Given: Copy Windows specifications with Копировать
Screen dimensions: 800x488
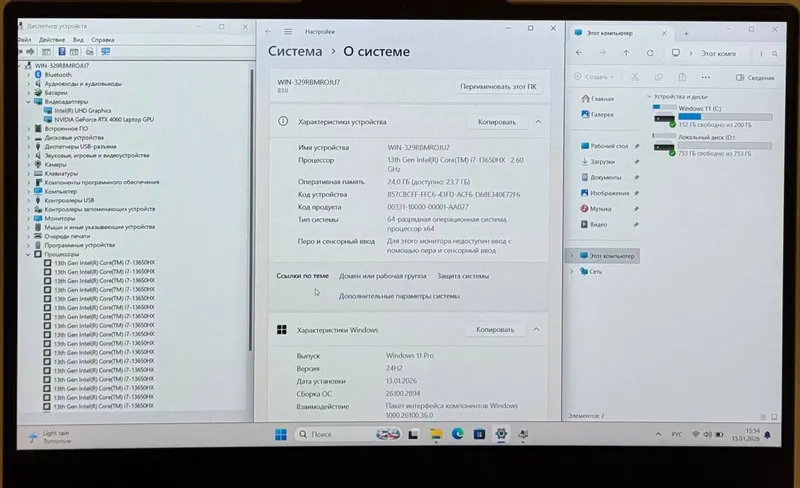Looking at the screenshot, I should tap(495, 330).
